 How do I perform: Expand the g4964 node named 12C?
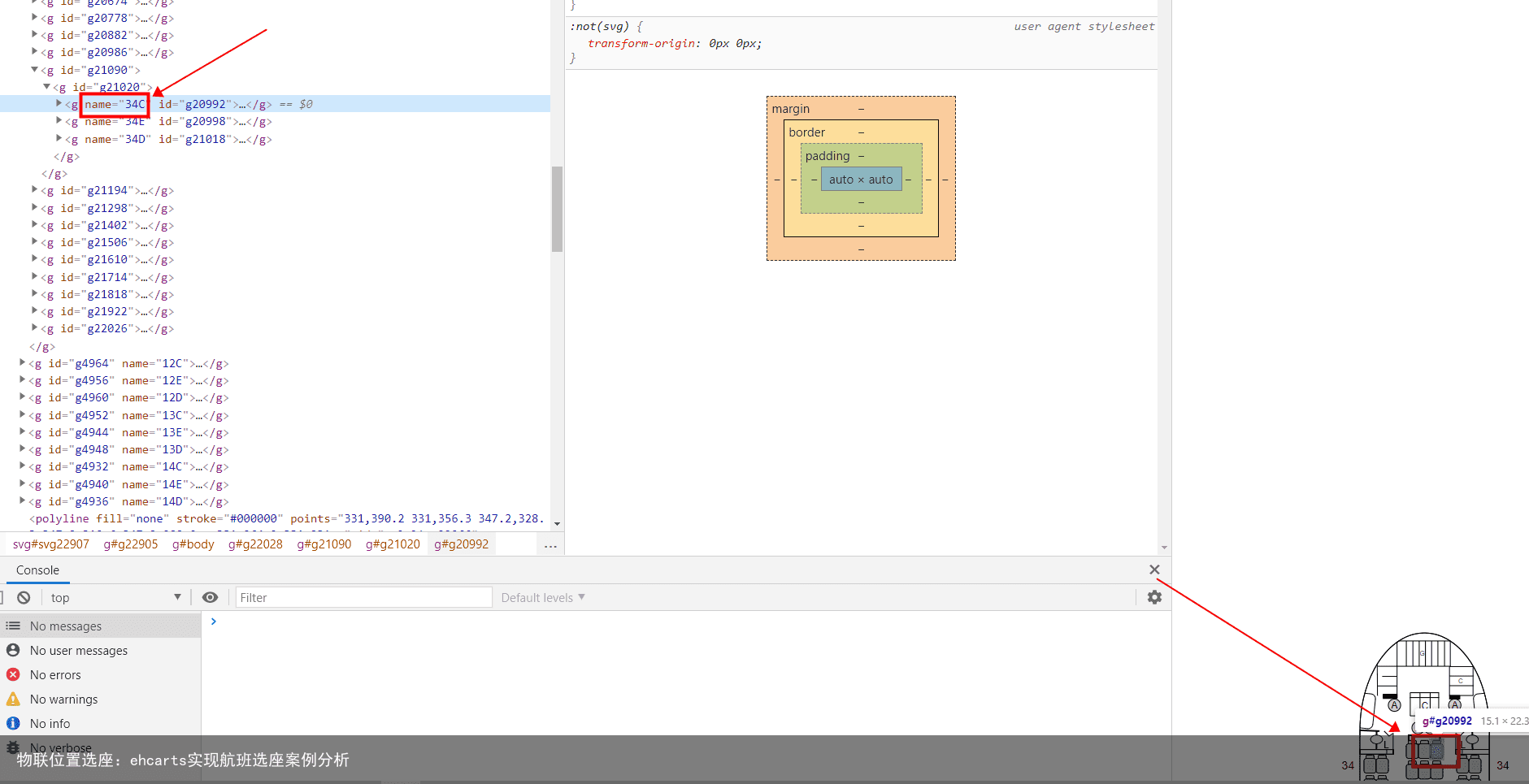[22, 362]
